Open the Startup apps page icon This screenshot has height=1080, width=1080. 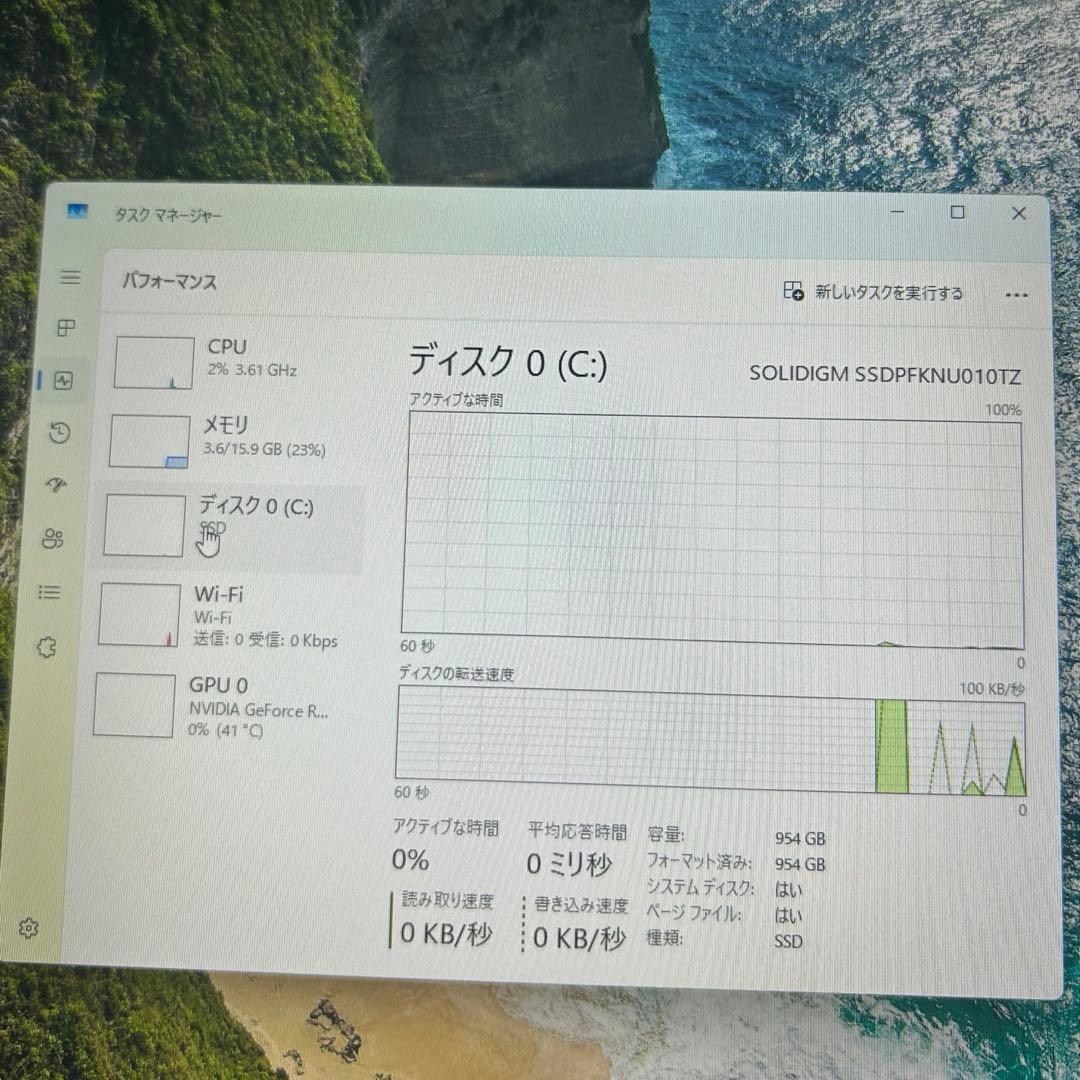[59, 486]
